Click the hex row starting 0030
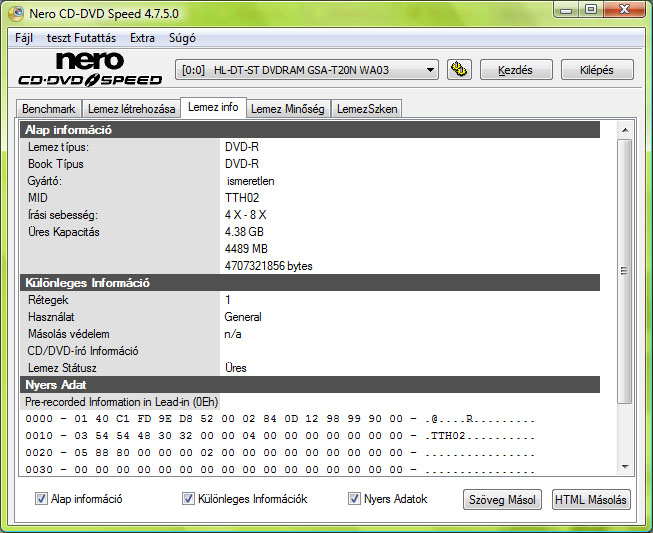The image size is (653, 533). click(x=280, y=470)
